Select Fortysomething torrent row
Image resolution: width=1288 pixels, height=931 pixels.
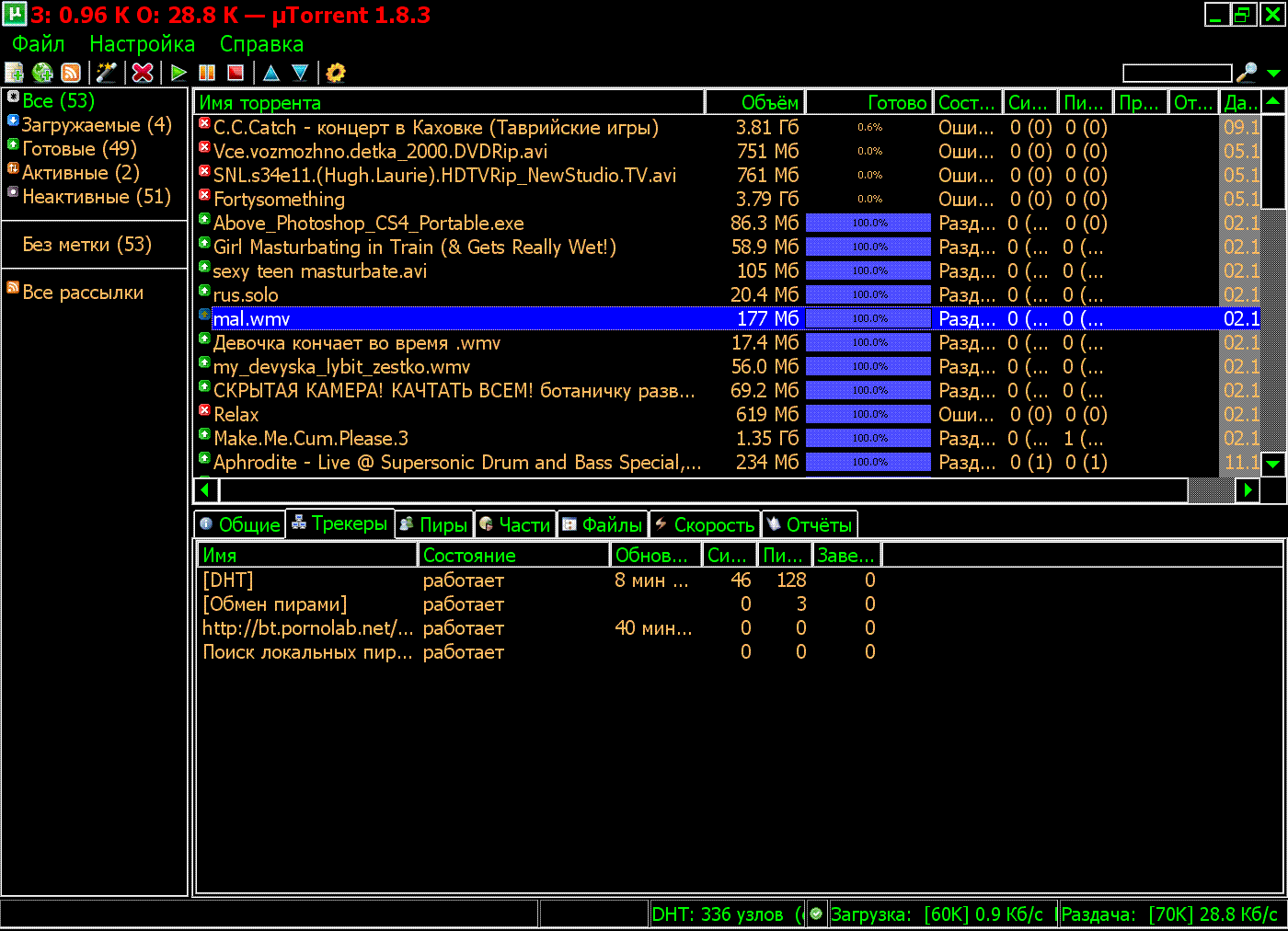point(727,200)
